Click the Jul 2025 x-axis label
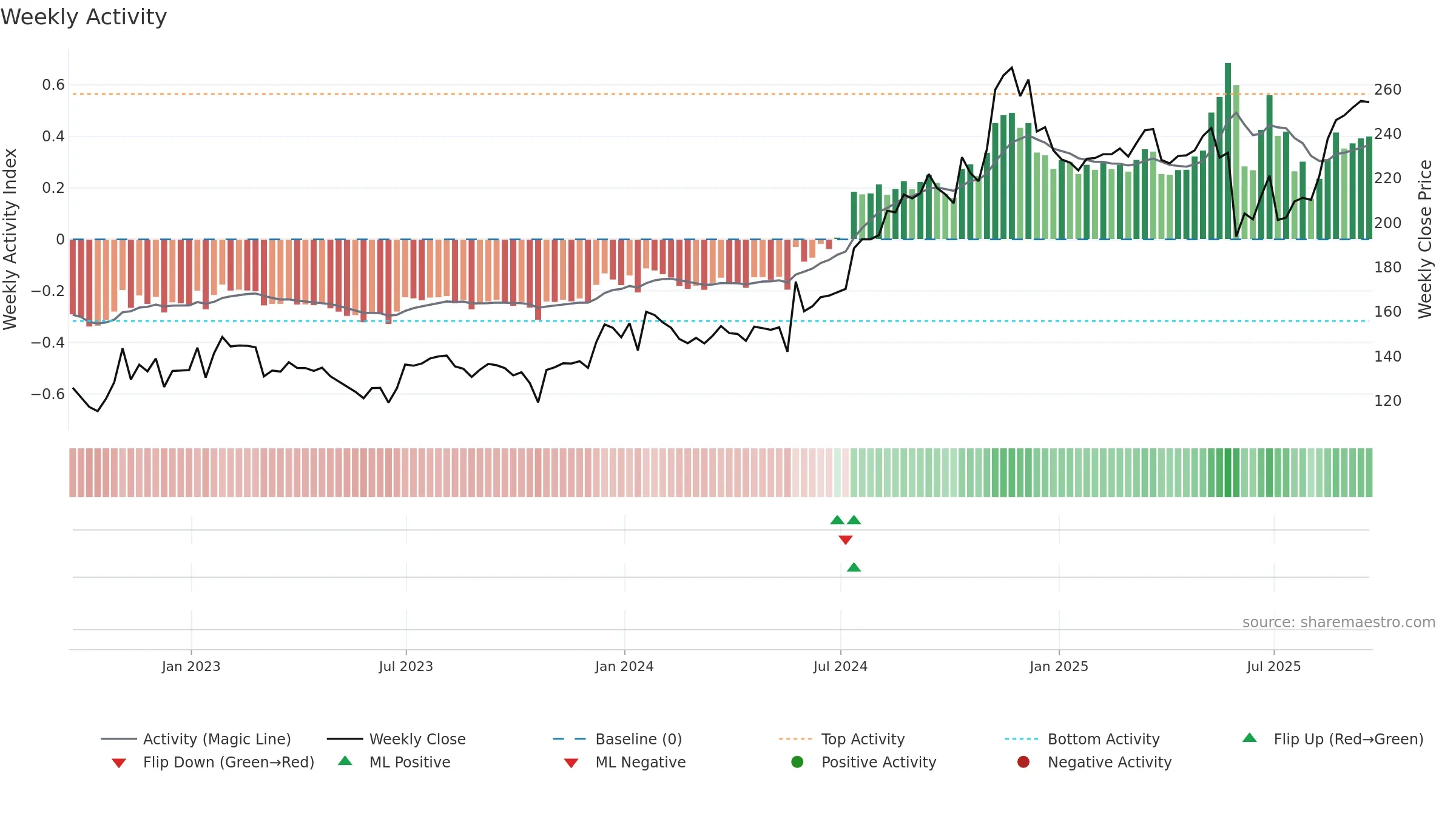Image resolution: width=1456 pixels, height=819 pixels. 1274,667
